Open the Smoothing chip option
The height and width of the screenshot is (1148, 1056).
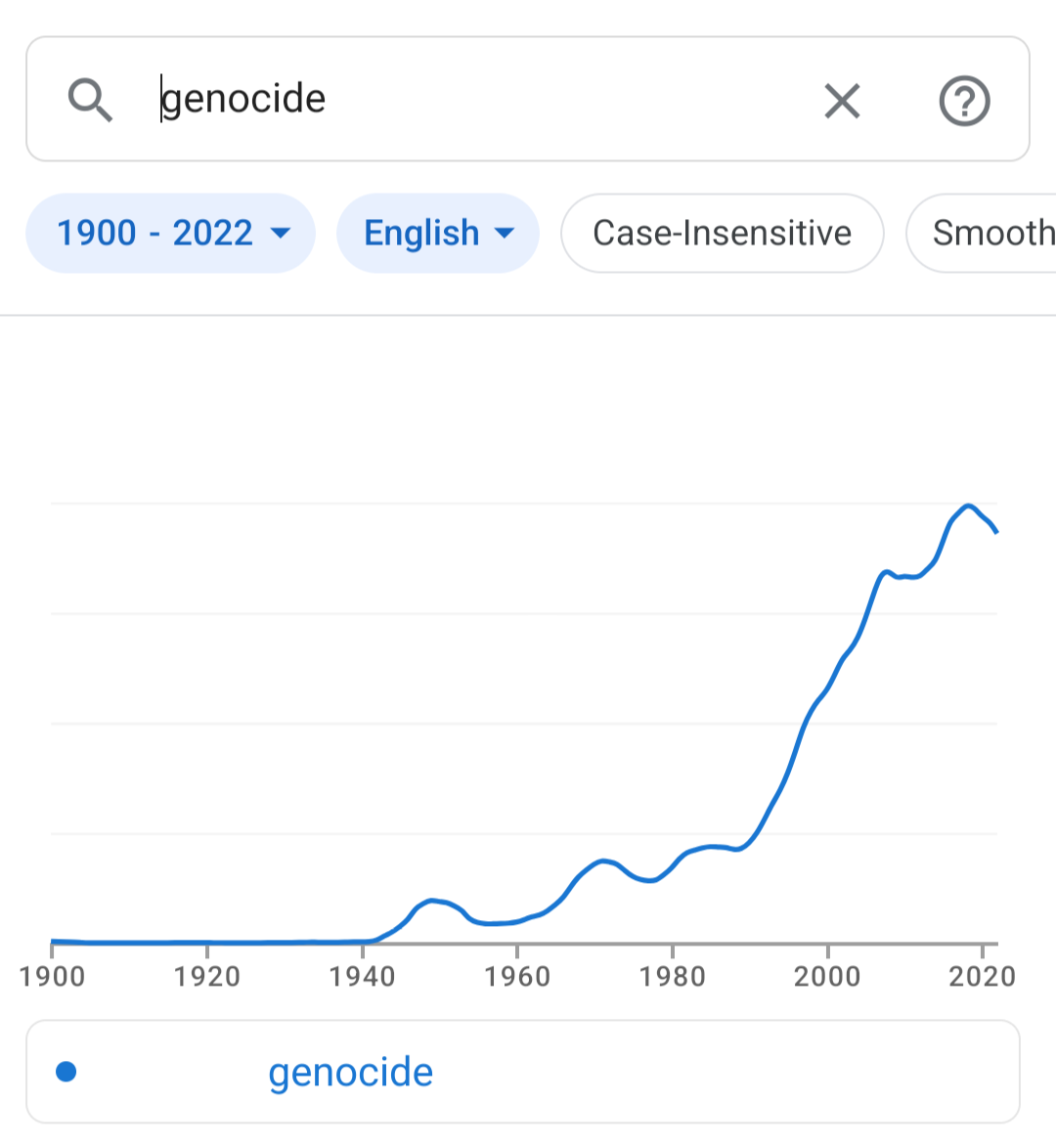point(982,233)
